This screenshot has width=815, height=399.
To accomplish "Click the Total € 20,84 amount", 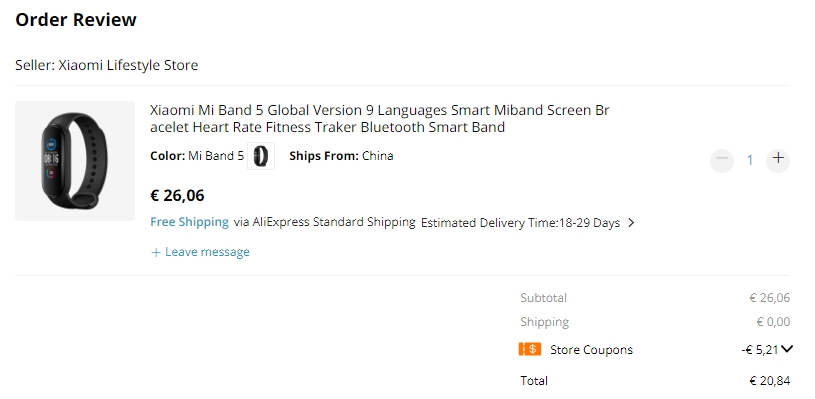I will tap(770, 381).
